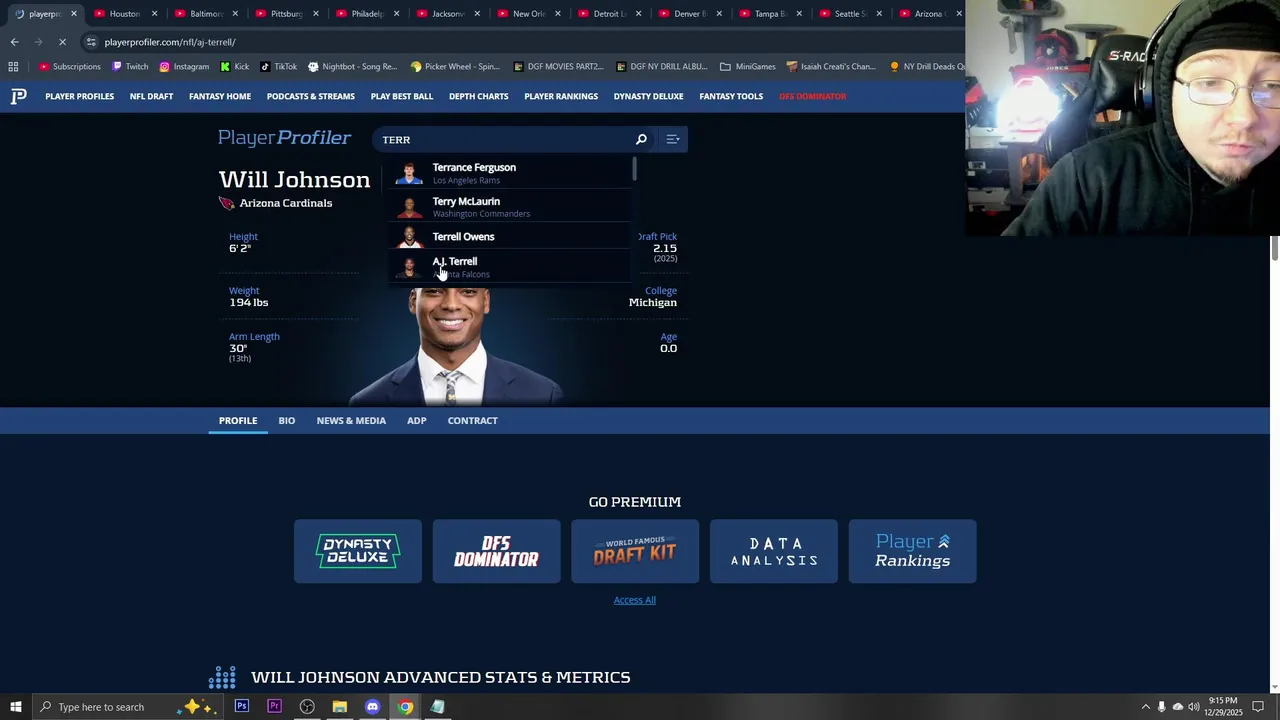This screenshot has height=720, width=1280.
Task: Open DGF MOVIES PART2 bookmark
Action: click(x=558, y=67)
